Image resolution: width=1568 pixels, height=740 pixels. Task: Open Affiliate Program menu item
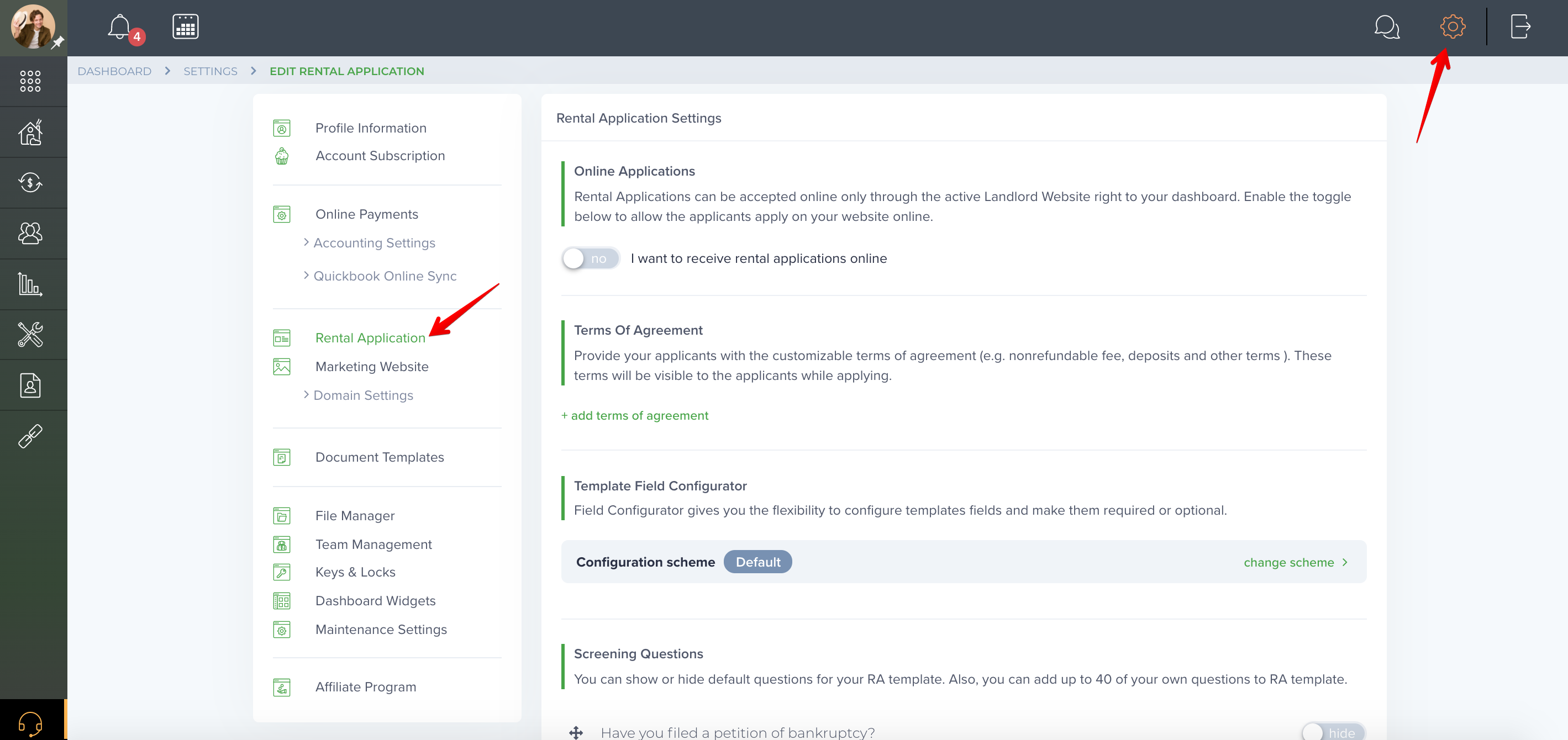(366, 686)
